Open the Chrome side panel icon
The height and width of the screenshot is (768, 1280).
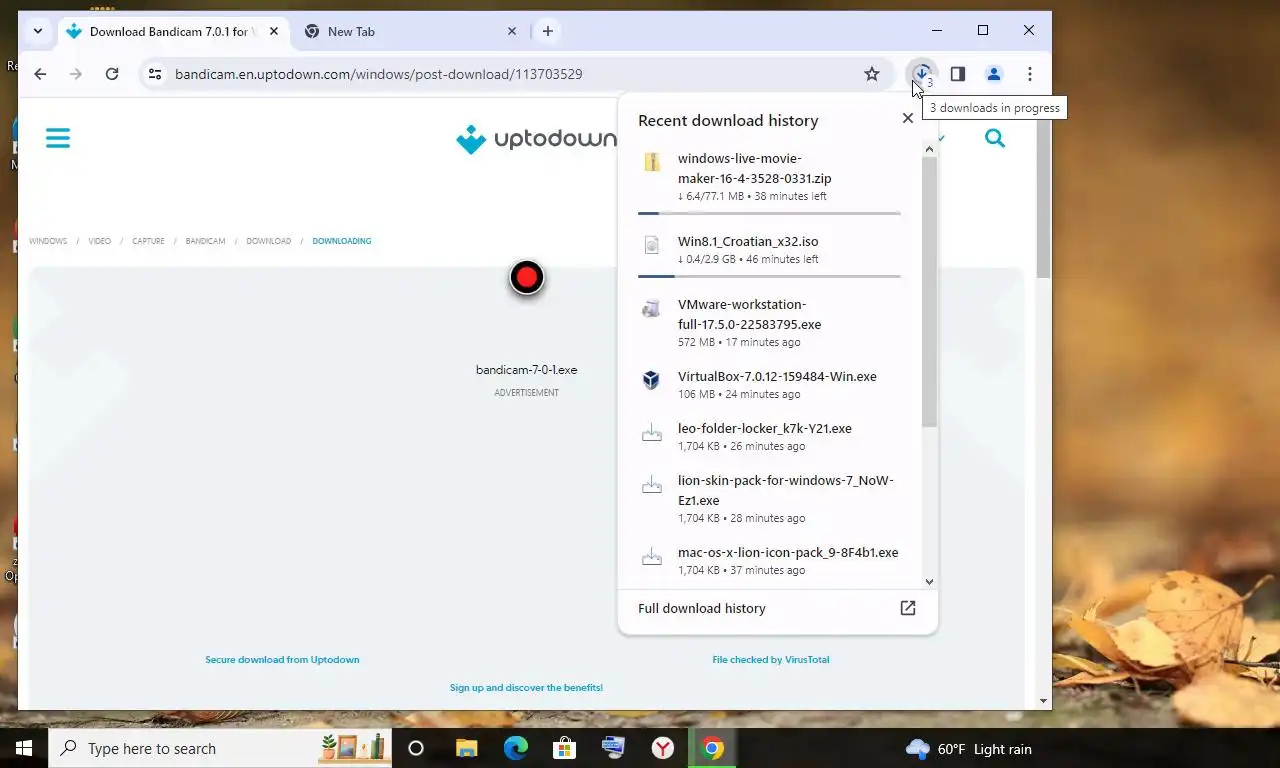click(957, 74)
